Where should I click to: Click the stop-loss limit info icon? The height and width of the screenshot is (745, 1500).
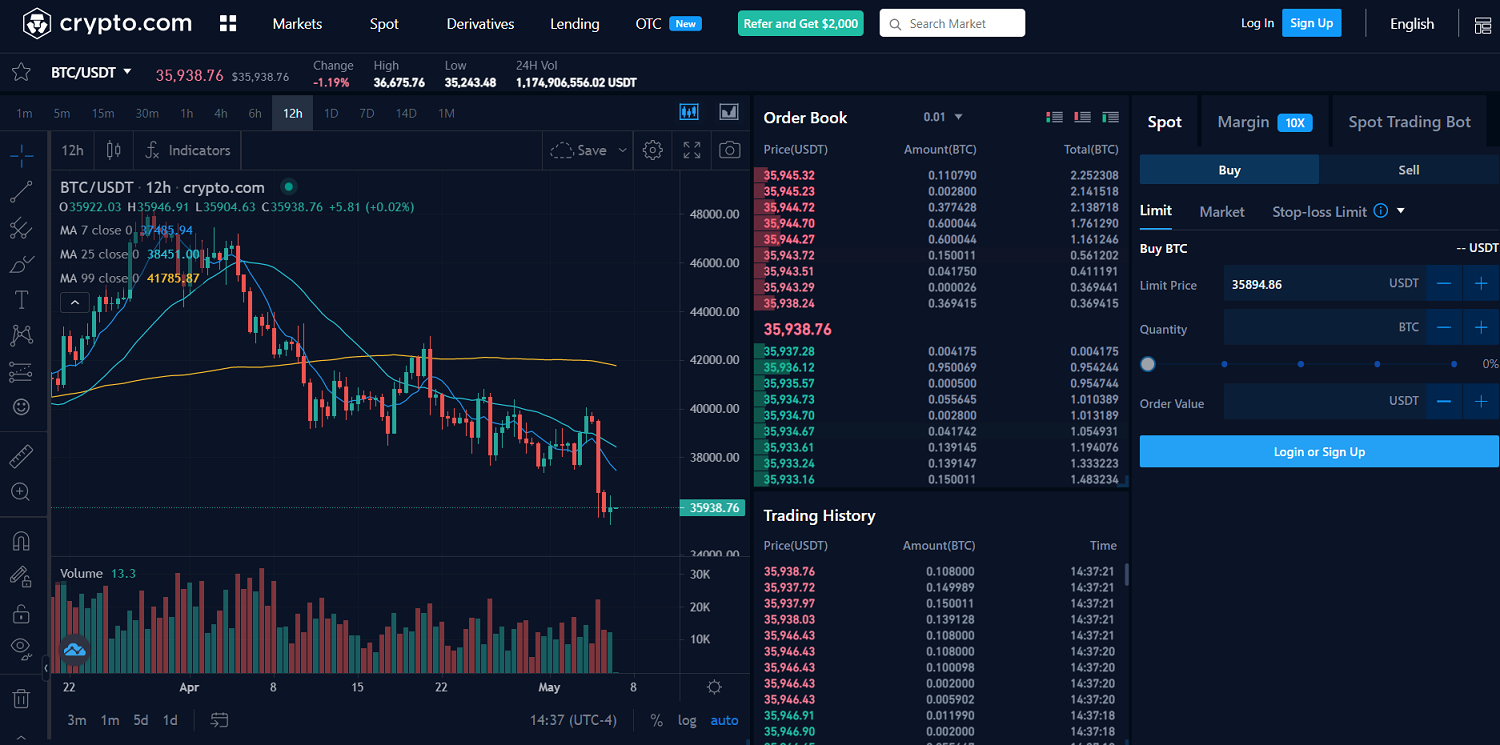[x=1380, y=211]
